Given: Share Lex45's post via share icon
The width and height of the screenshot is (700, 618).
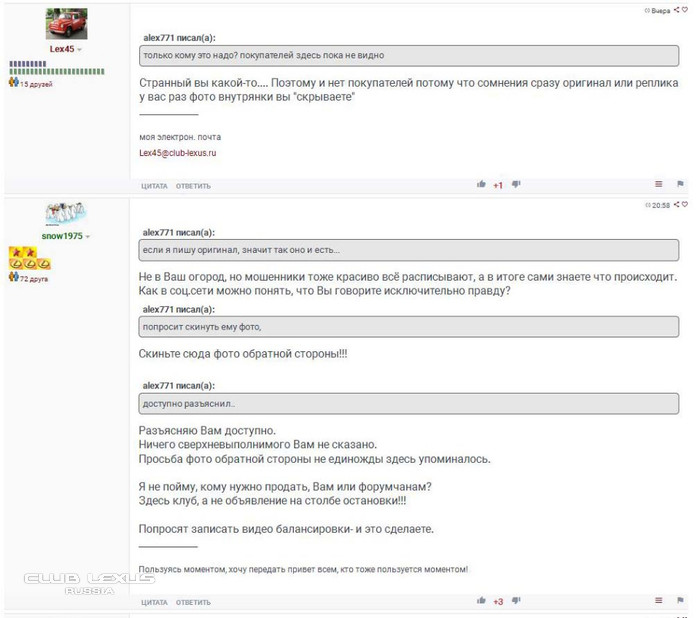Looking at the screenshot, I should tap(677, 10).
